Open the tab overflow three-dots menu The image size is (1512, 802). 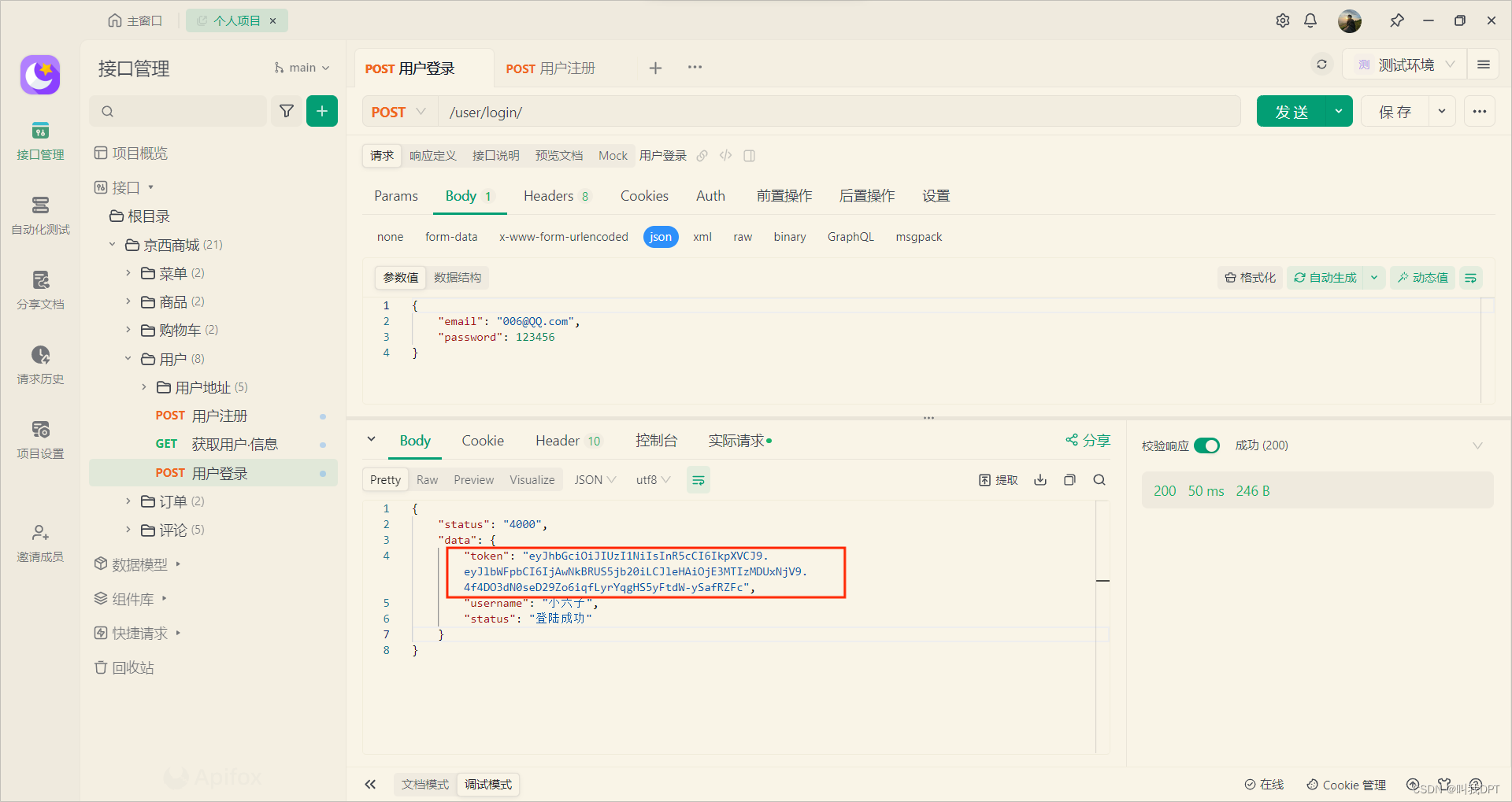[695, 67]
